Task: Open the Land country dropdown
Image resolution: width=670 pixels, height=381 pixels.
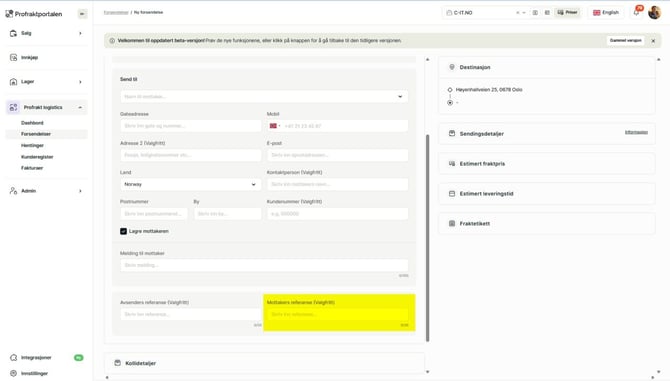Action: 190,185
